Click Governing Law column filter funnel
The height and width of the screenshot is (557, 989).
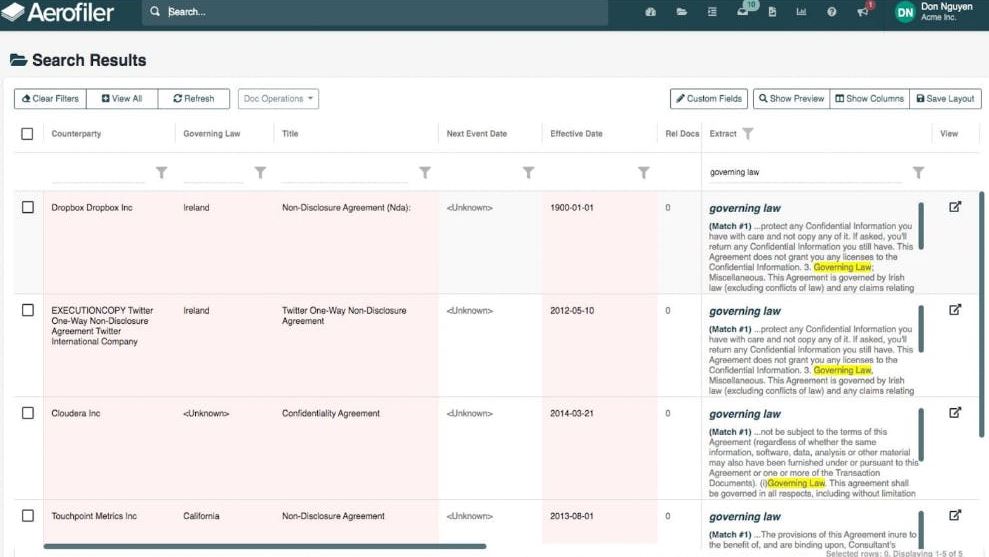(x=260, y=172)
